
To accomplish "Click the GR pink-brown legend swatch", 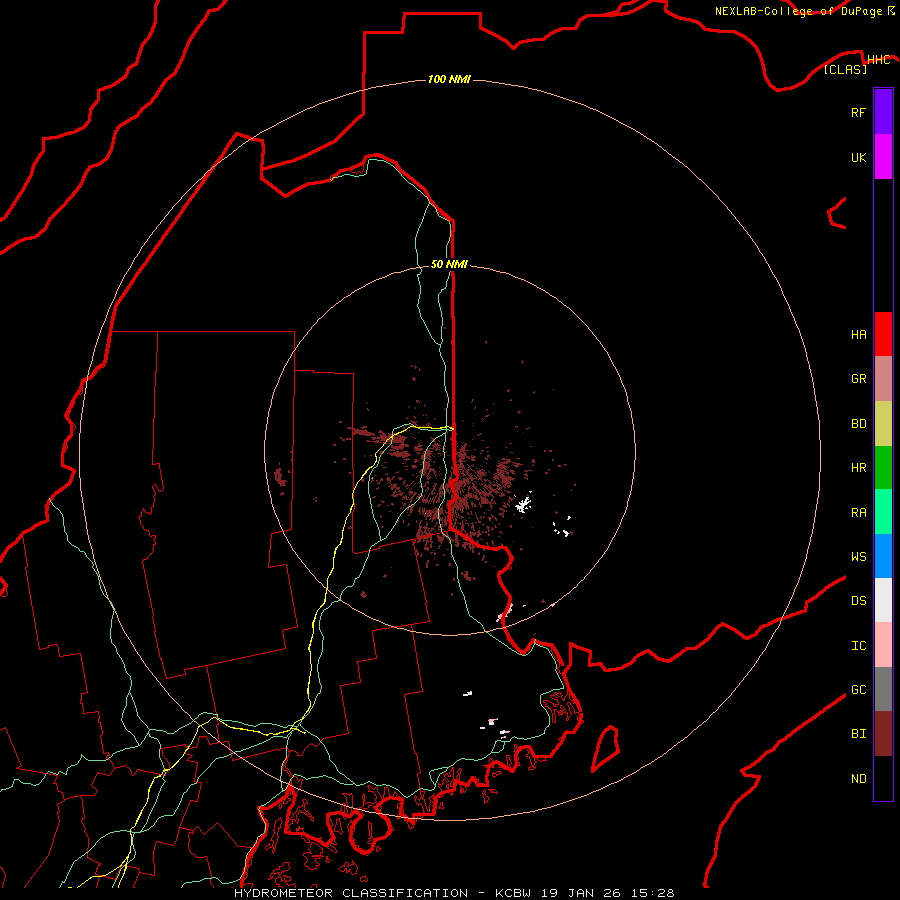I will click(883, 379).
